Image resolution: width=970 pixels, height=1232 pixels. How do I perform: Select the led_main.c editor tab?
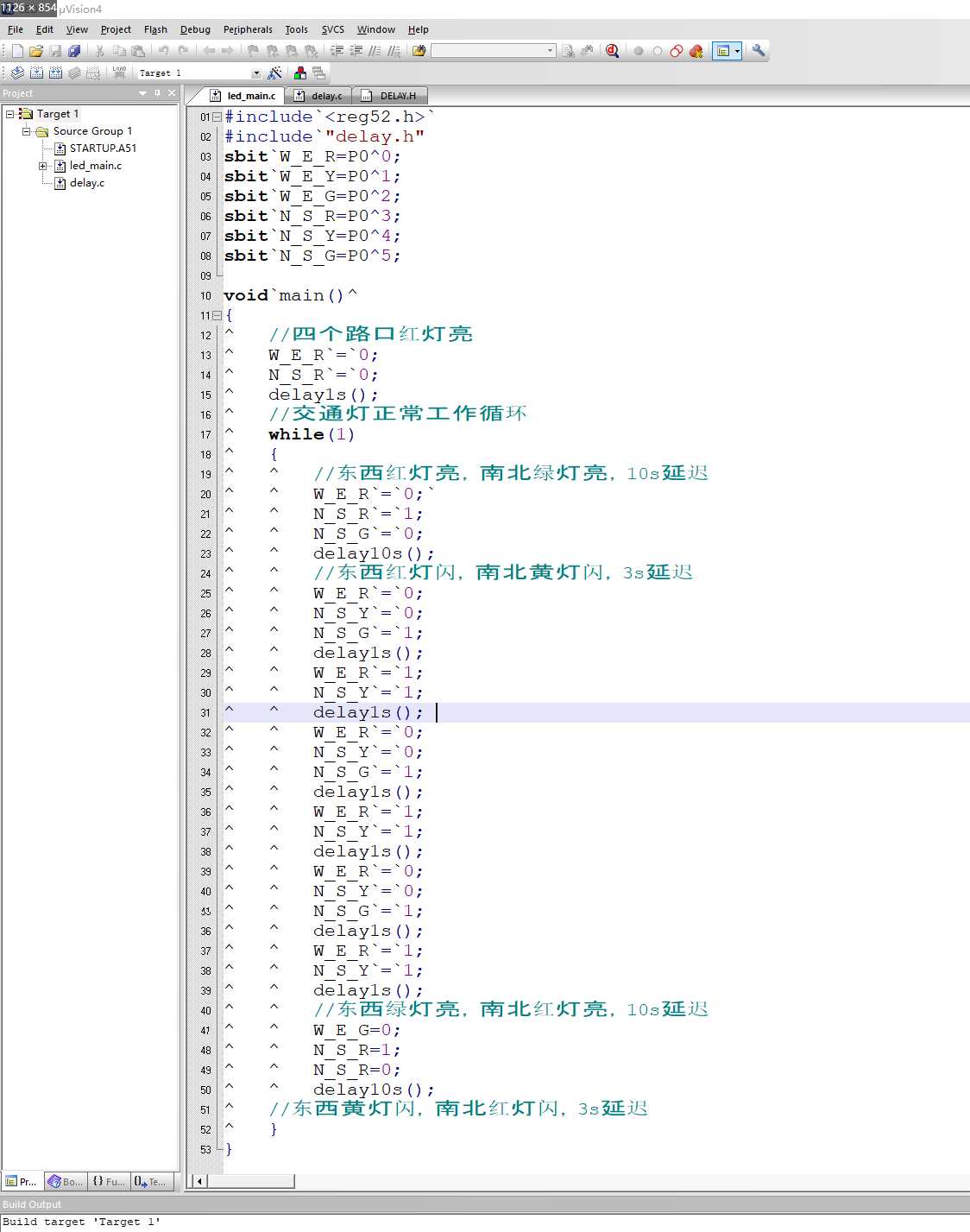[x=243, y=96]
